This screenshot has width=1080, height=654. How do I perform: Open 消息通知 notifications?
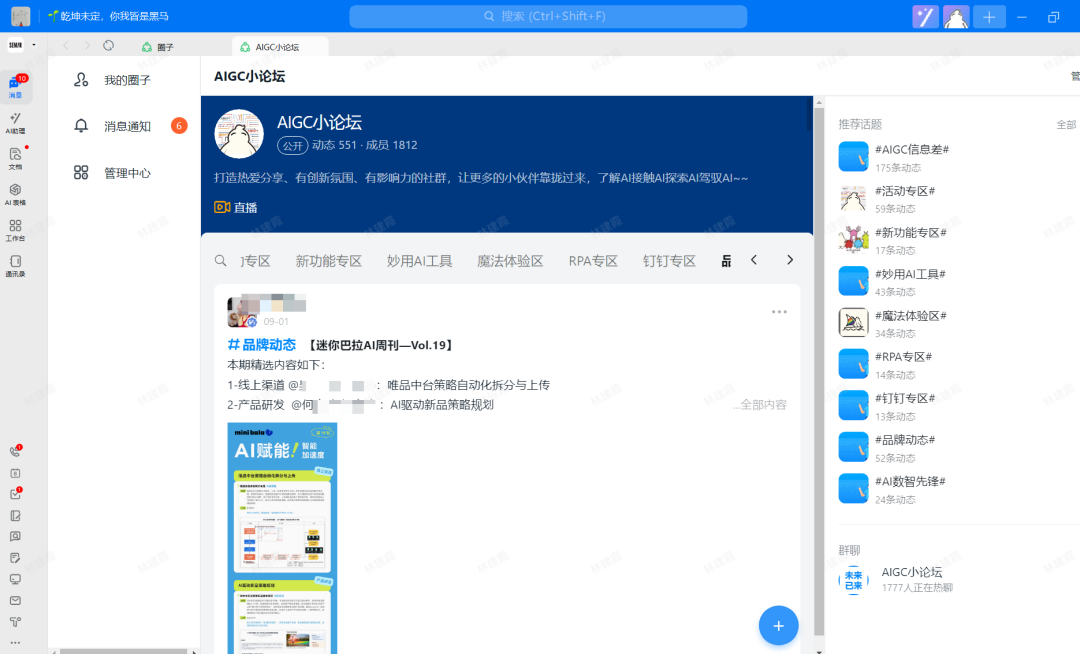point(127,126)
